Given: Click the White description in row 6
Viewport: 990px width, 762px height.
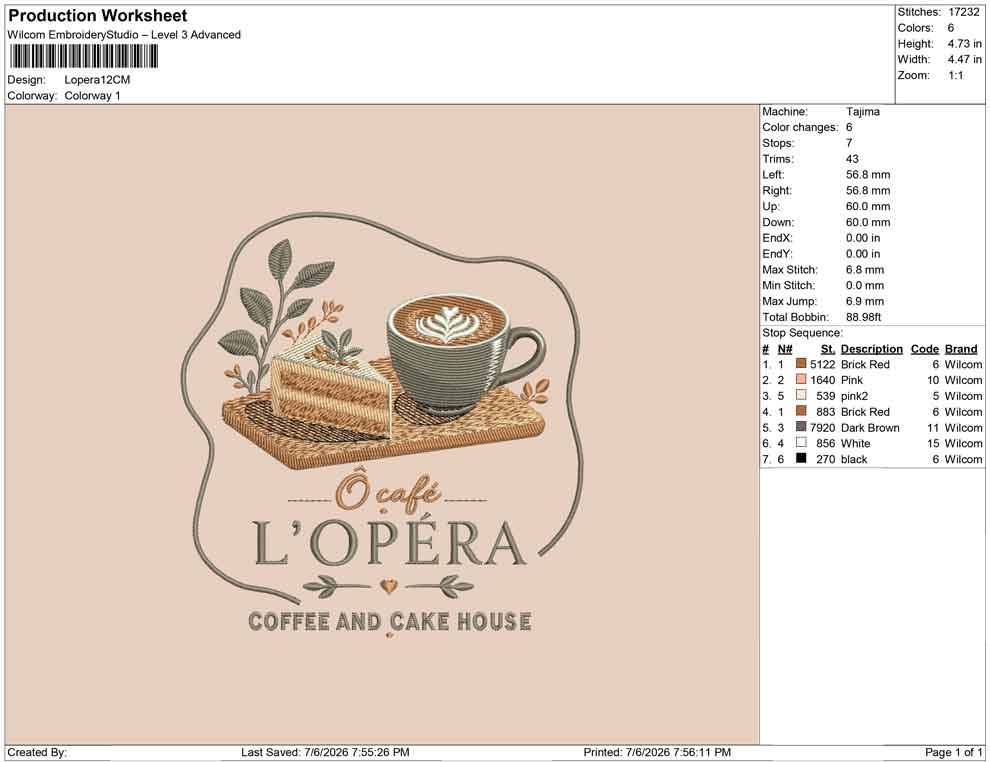Looking at the screenshot, I should (855, 443).
